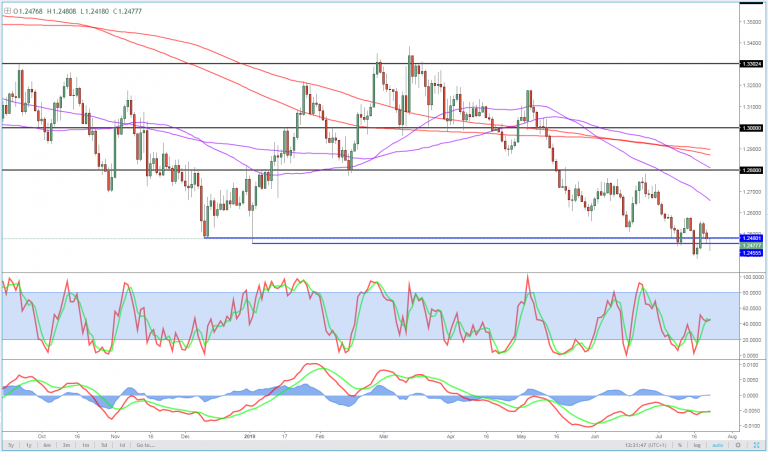Viewport: 768px width, 452px height.
Task: Select the 3m time range
Action: pos(67,445)
